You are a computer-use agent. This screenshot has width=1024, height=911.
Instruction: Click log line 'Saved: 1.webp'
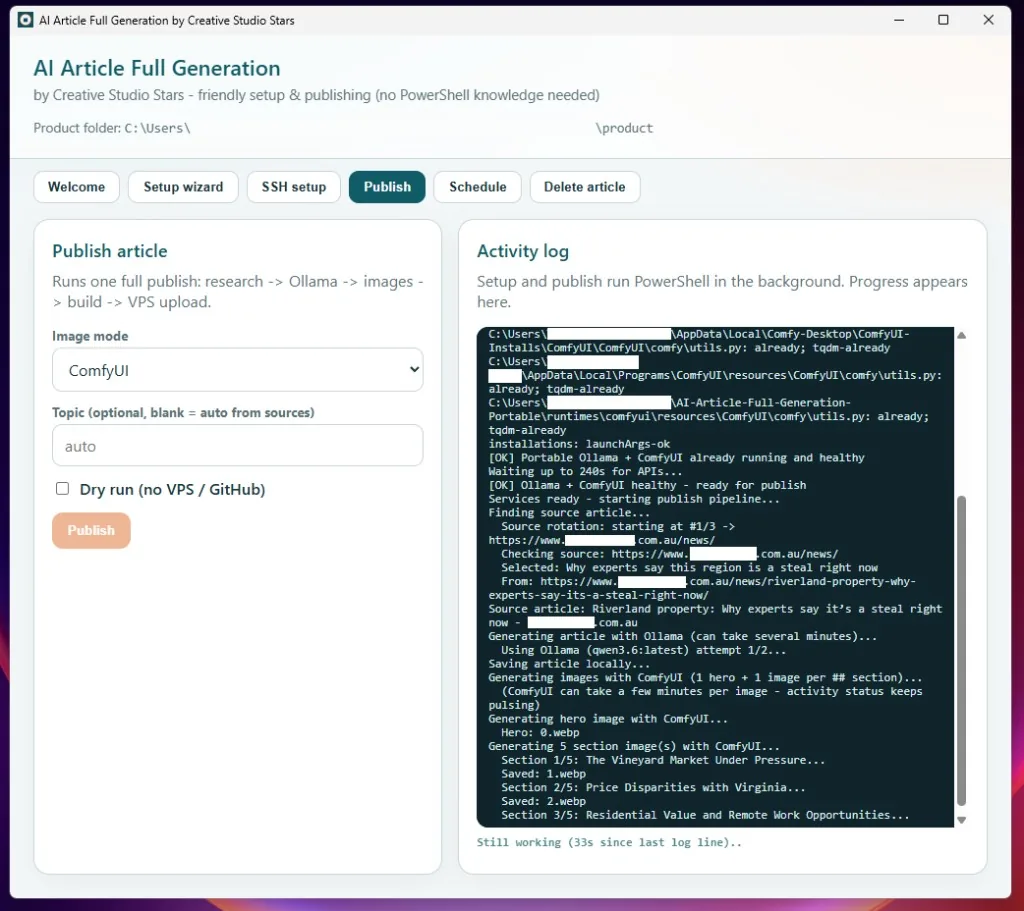tap(543, 774)
